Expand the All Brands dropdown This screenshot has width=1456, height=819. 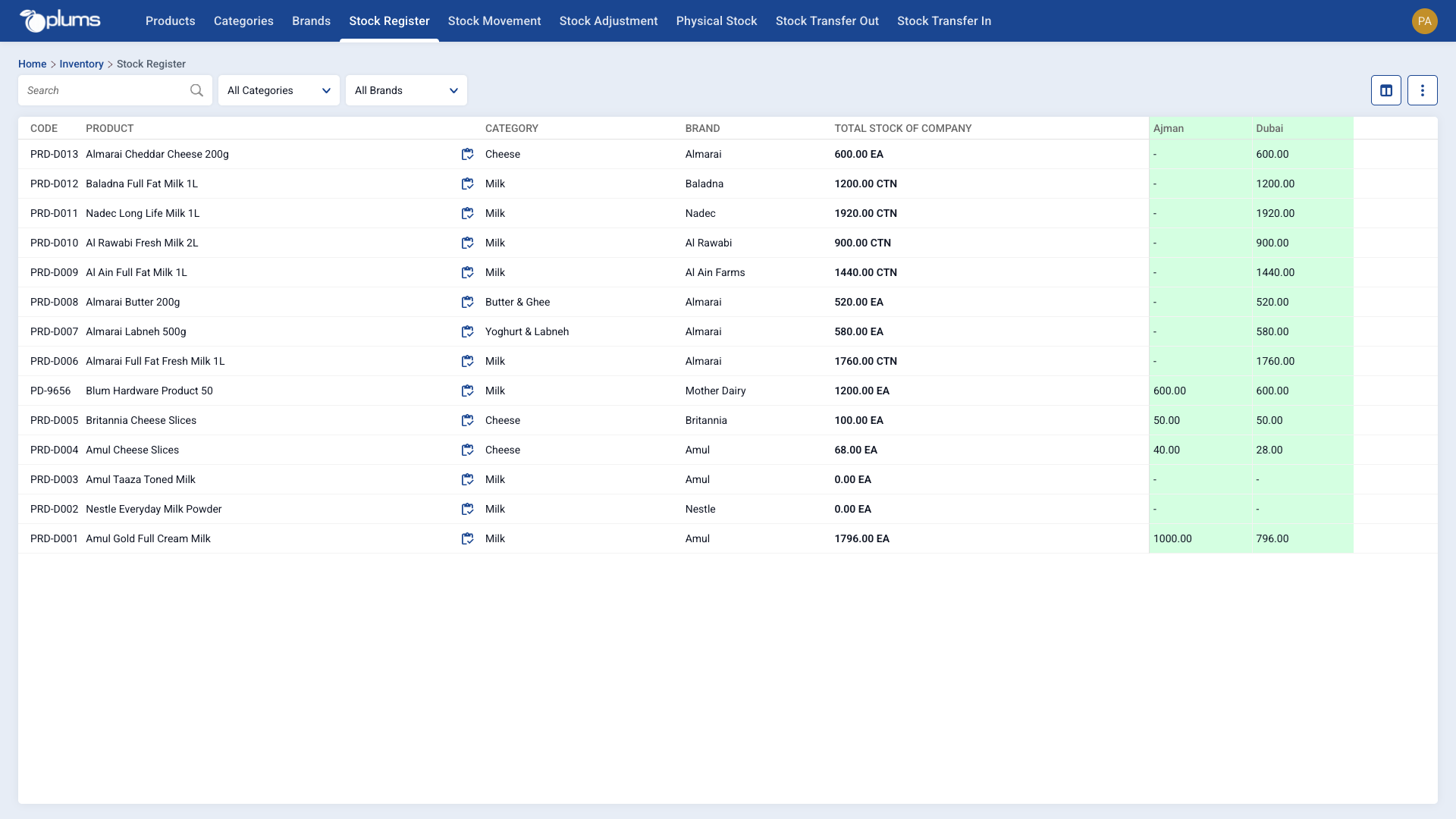406,90
